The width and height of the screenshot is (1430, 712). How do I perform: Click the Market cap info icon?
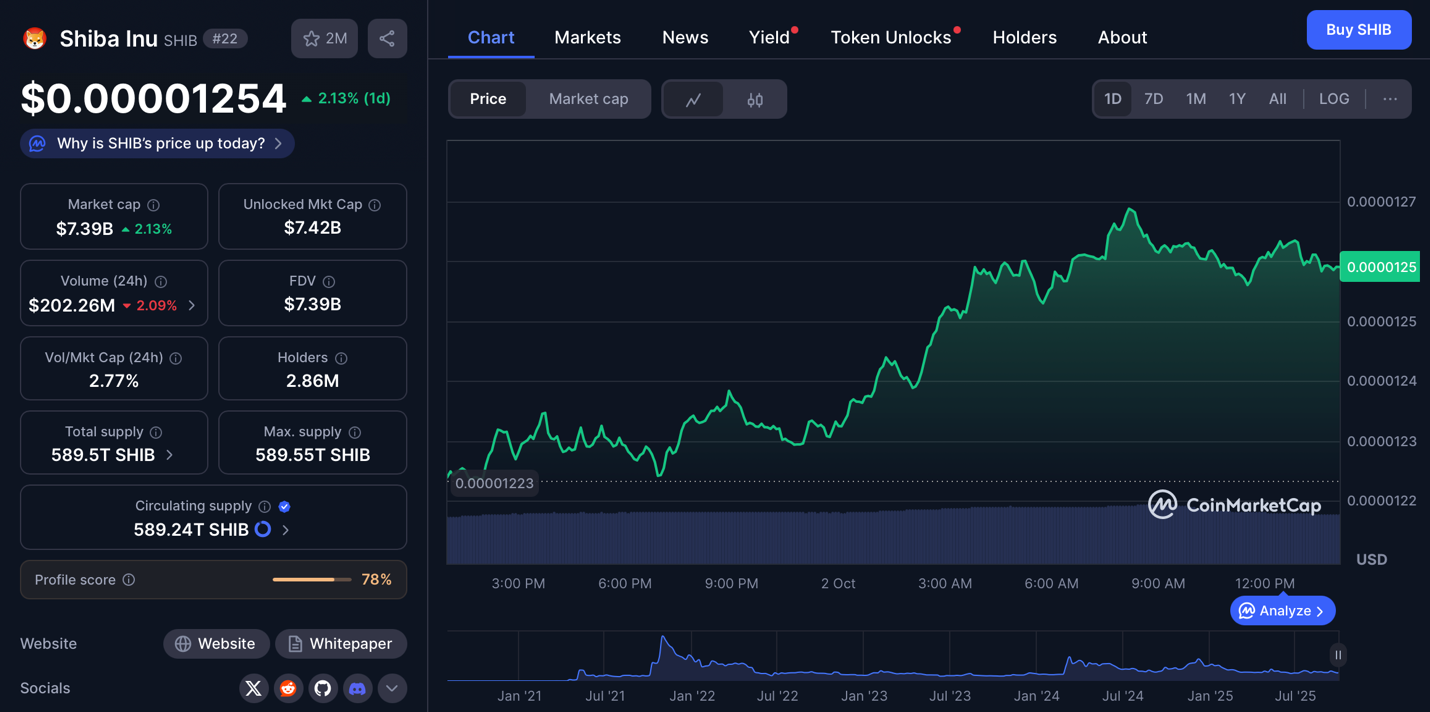pyautogui.click(x=153, y=205)
